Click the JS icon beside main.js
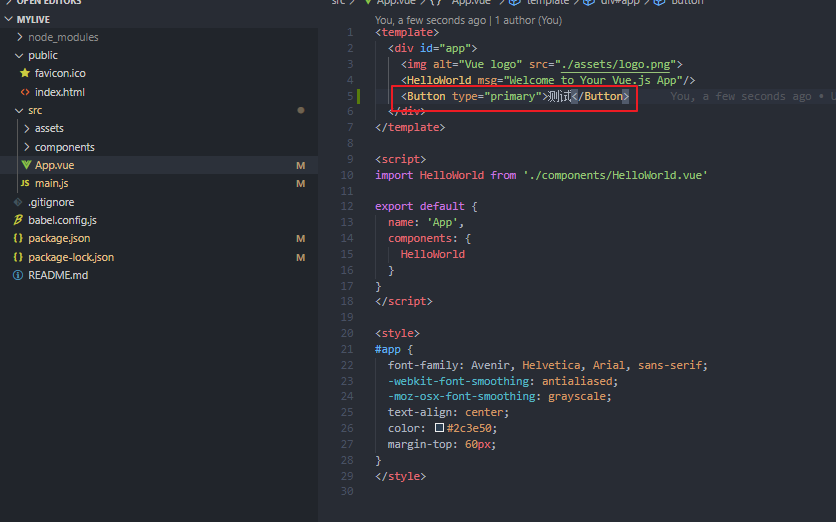Image resolution: width=836 pixels, height=522 pixels. point(25,183)
